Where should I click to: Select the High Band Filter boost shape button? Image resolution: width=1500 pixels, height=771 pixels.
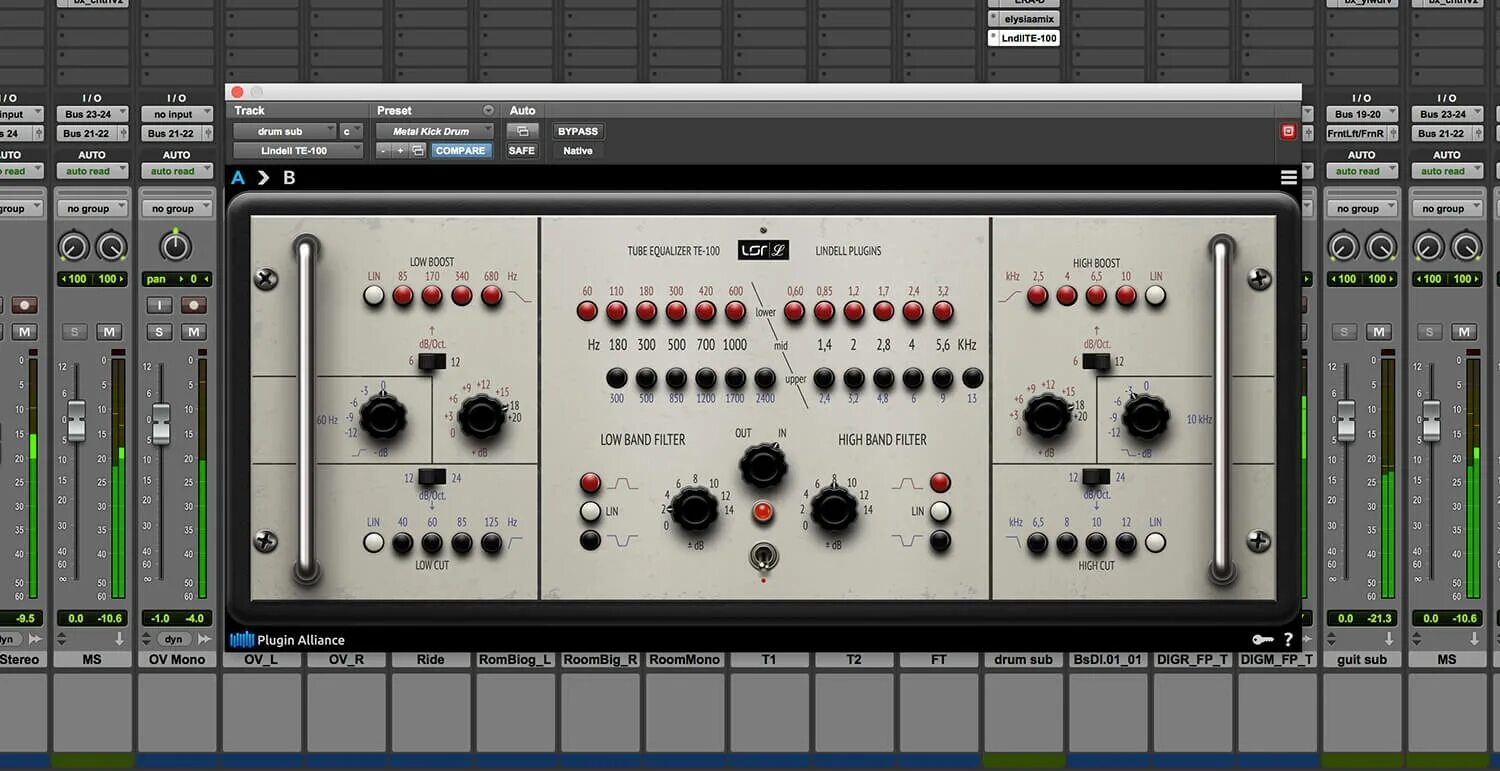pos(939,483)
